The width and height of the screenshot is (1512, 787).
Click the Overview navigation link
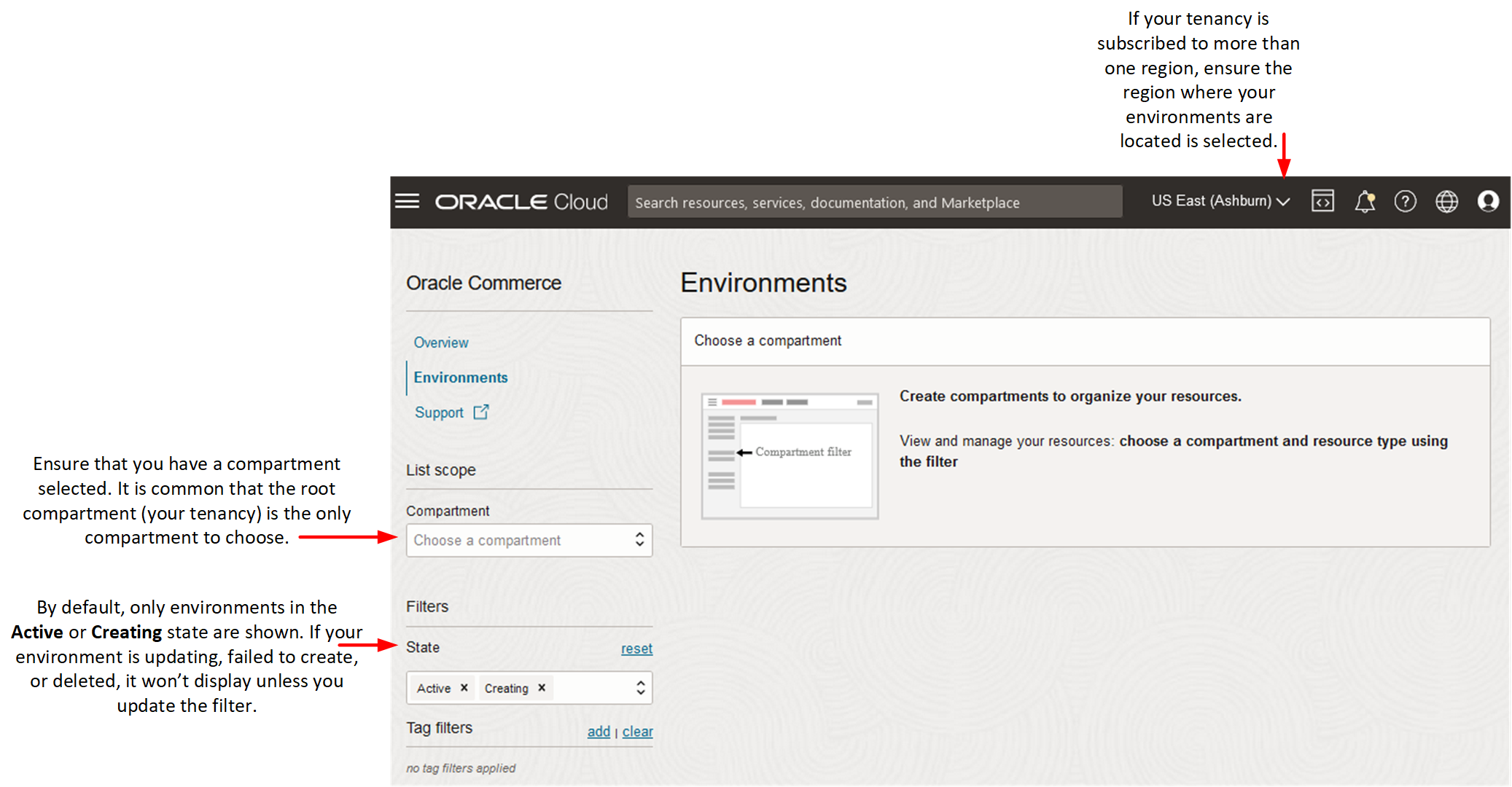click(440, 342)
